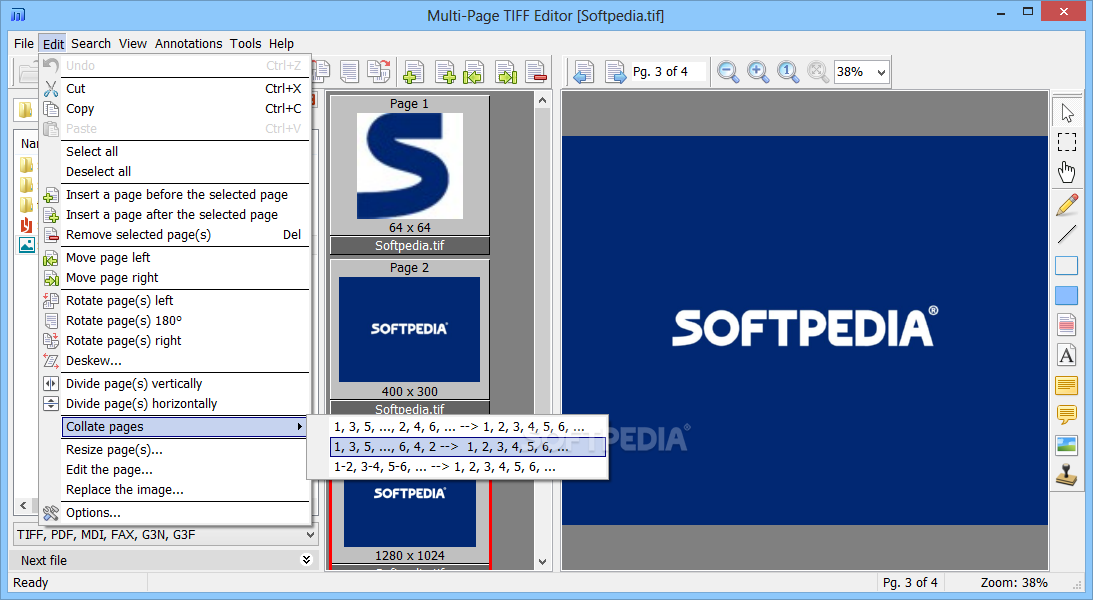Viewport: 1093px width, 600px height.
Task: Click the Rotate 180° toolbar icon
Action: [349, 71]
